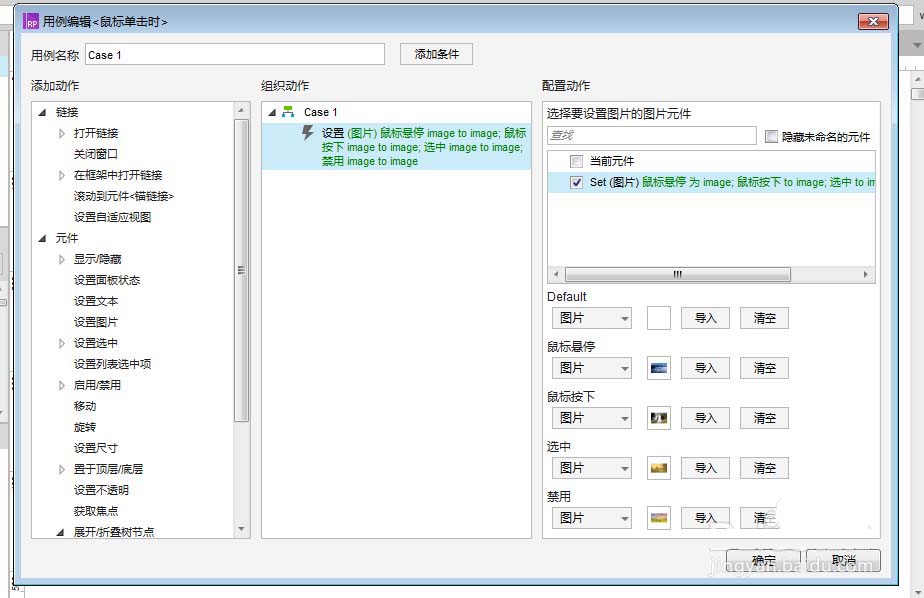This screenshot has height=598, width=924.
Task: Expand the 启用/禁用 action
Action: tap(61, 385)
